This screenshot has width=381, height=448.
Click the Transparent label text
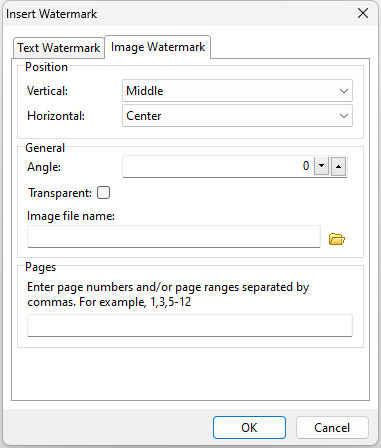[x=60, y=193]
